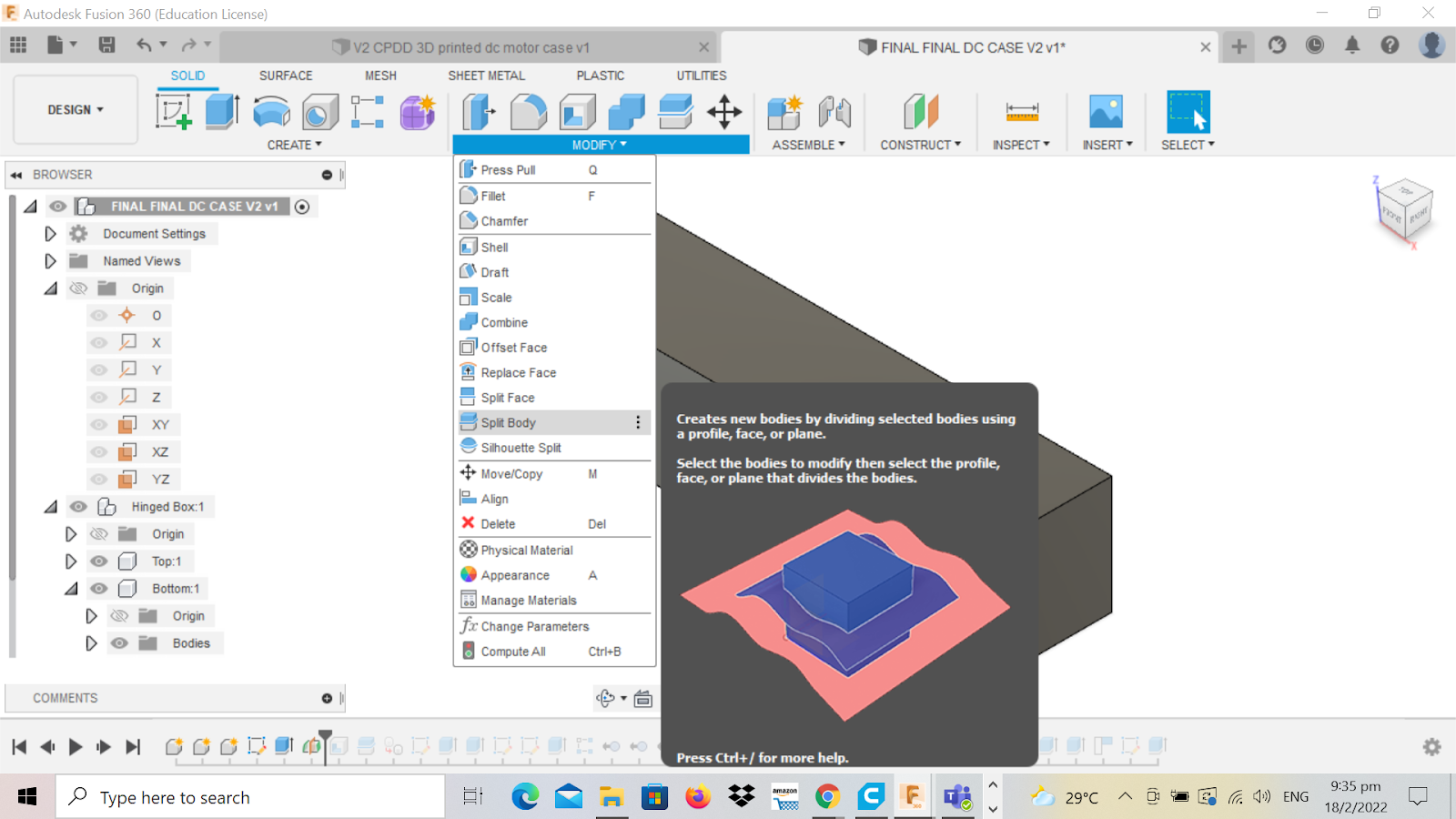1456x819 pixels.
Task: Open the DESIGN workspace dropdown
Action: coord(76,110)
